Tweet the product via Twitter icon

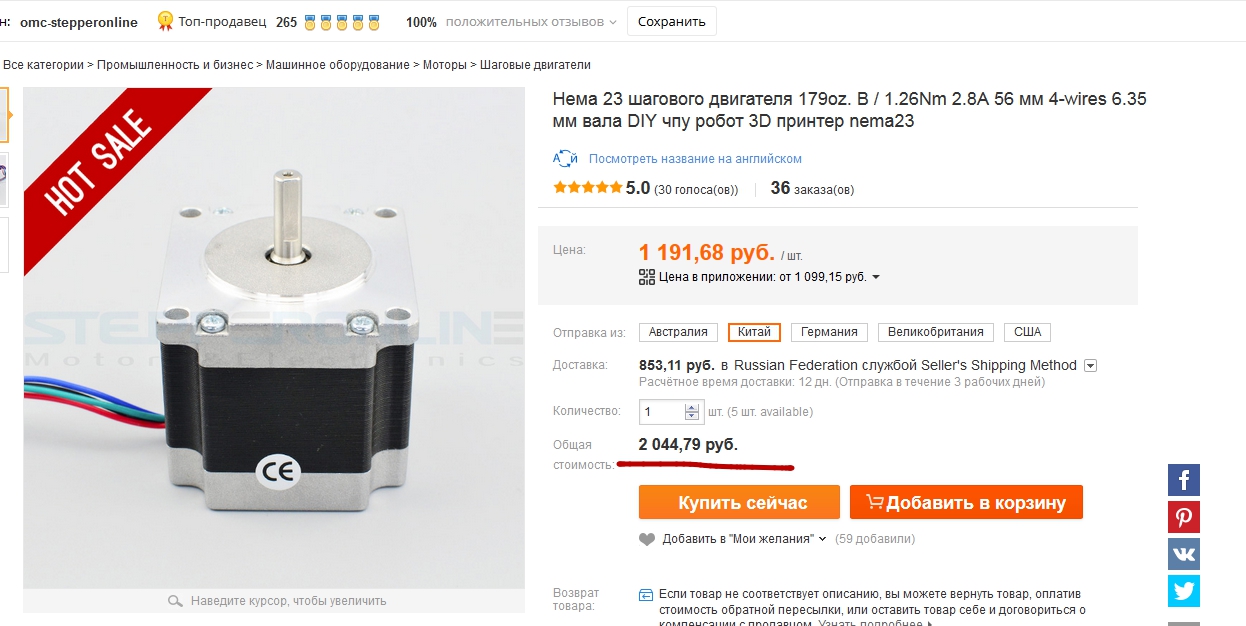tap(1184, 591)
